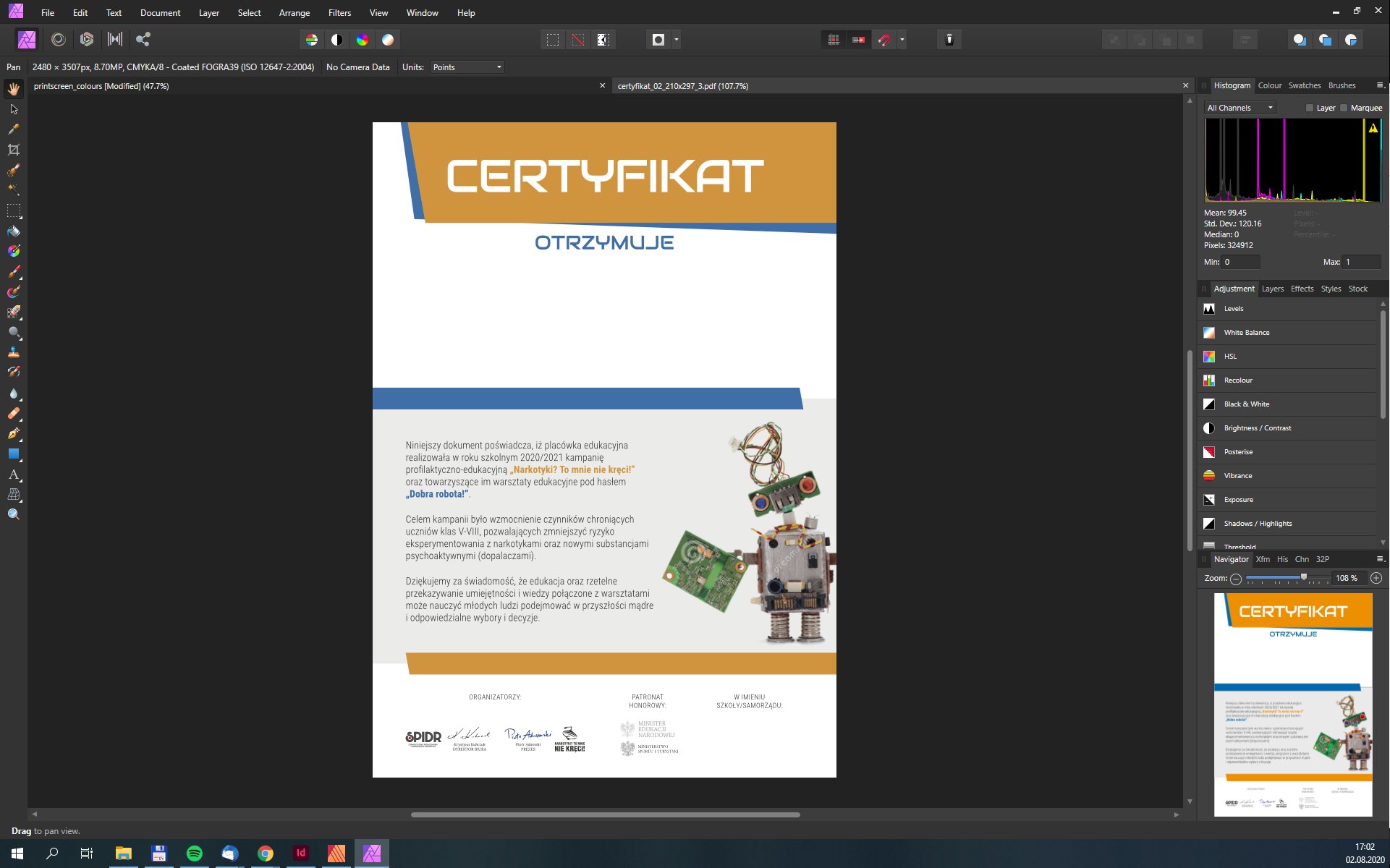The height and width of the screenshot is (868, 1390).
Task: Add a Brightness / Contrast adjustment
Action: click(1287, 428)
